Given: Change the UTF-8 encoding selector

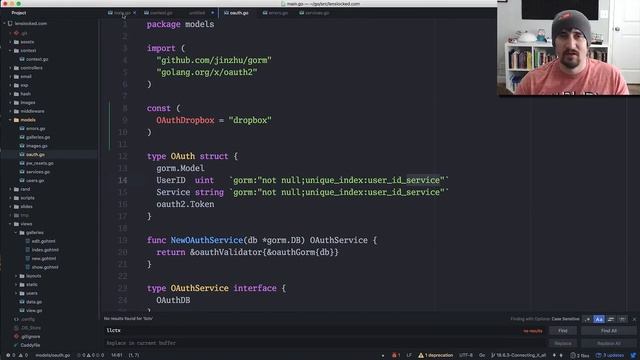Looking at the screenshot, I should pyautogui.click(x=466, y=356).
